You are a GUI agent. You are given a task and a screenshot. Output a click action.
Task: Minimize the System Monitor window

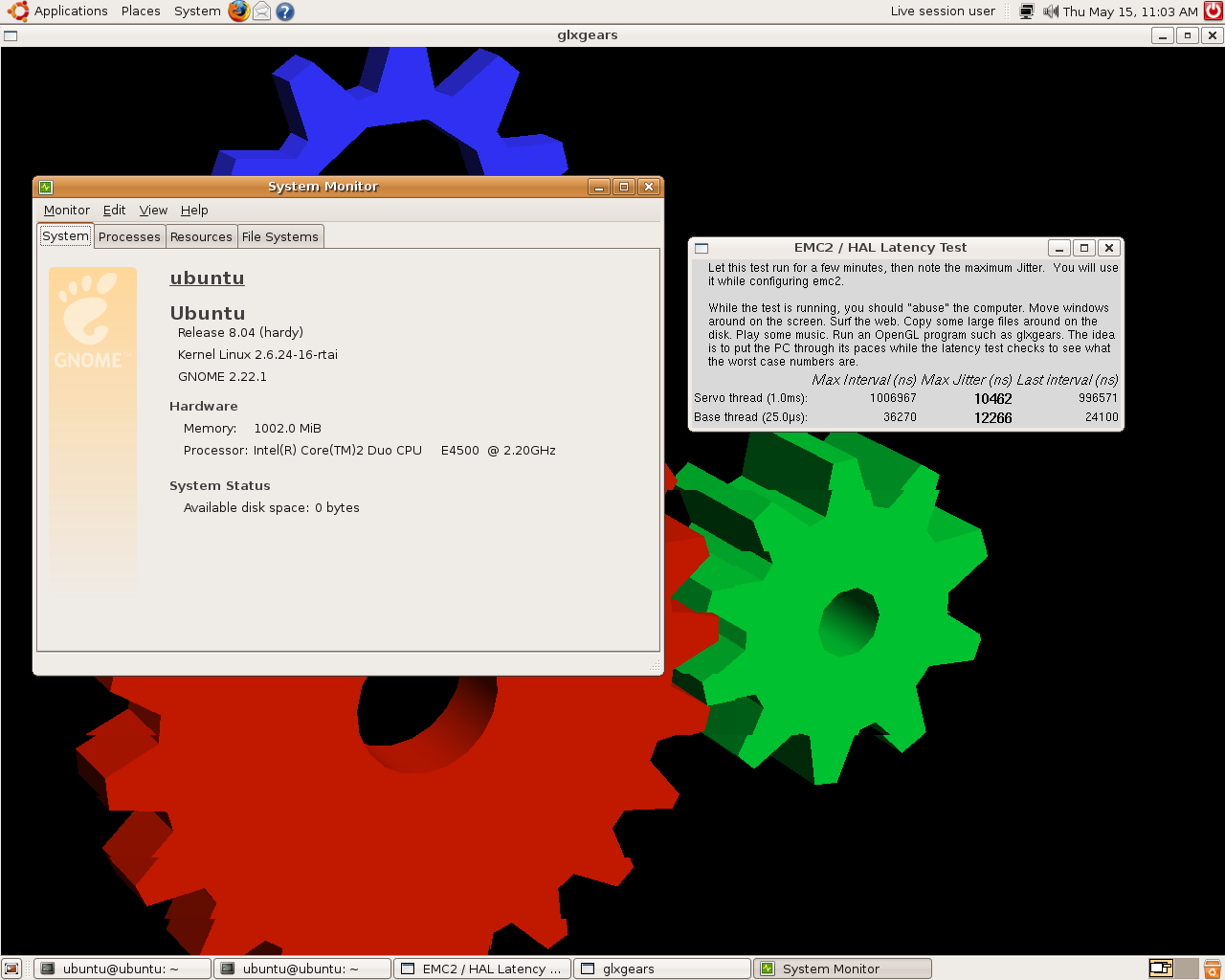599,187
